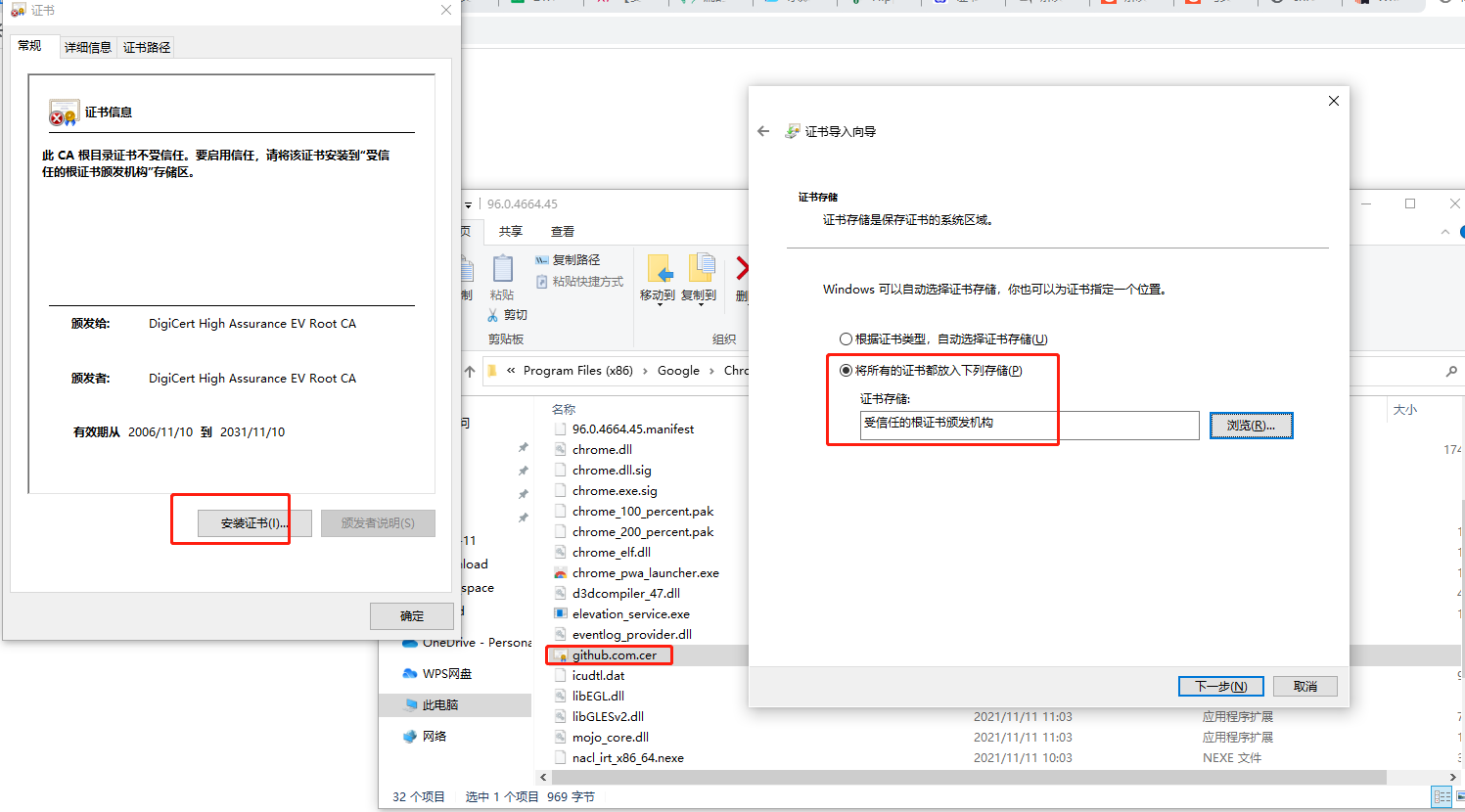Open the 证书路径 certificate tab
The width and height of the screenshot is (1465, 812).
coord(147,47)
